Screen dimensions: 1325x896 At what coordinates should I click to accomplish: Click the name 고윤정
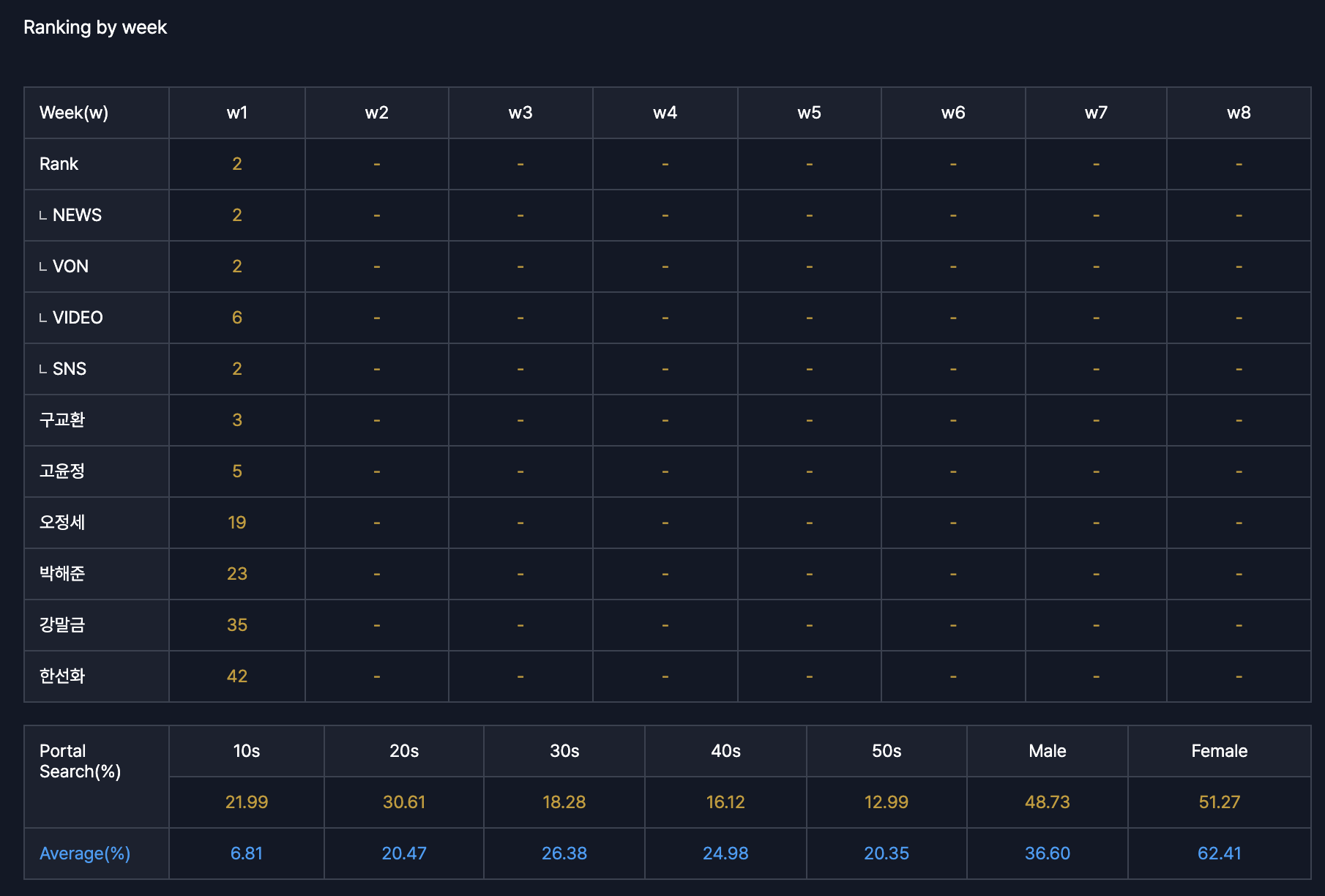pyautogui.click(x=62, y=471)
